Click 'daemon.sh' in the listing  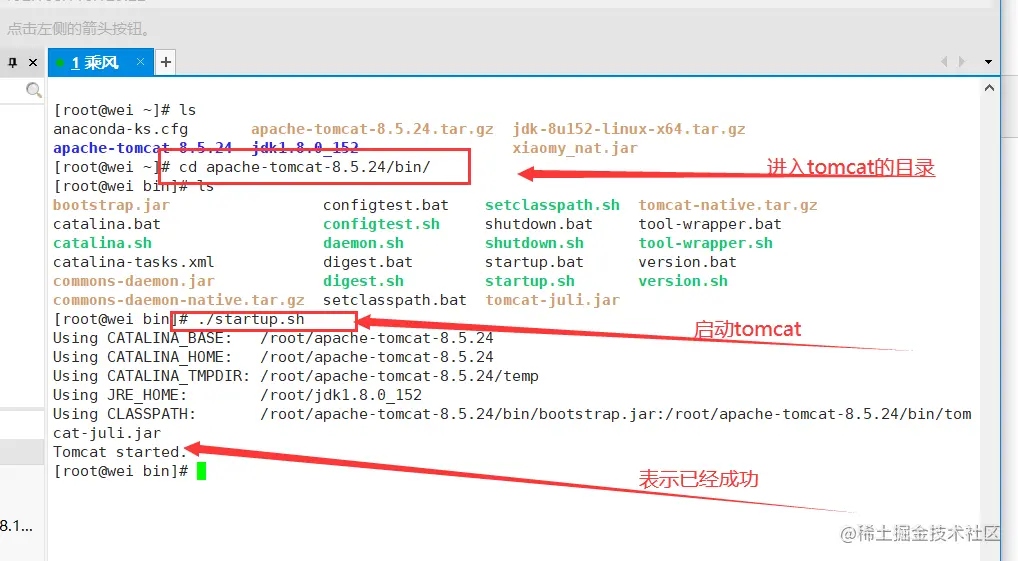(364, 243)
